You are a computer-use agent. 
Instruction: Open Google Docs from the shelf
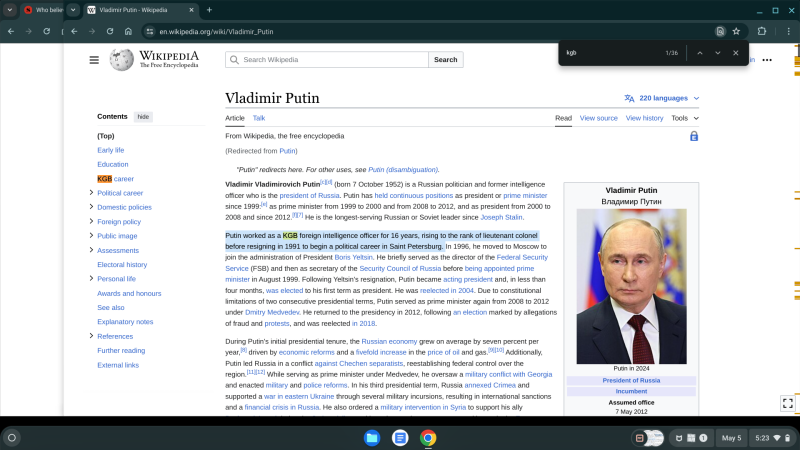click(400, 438)
